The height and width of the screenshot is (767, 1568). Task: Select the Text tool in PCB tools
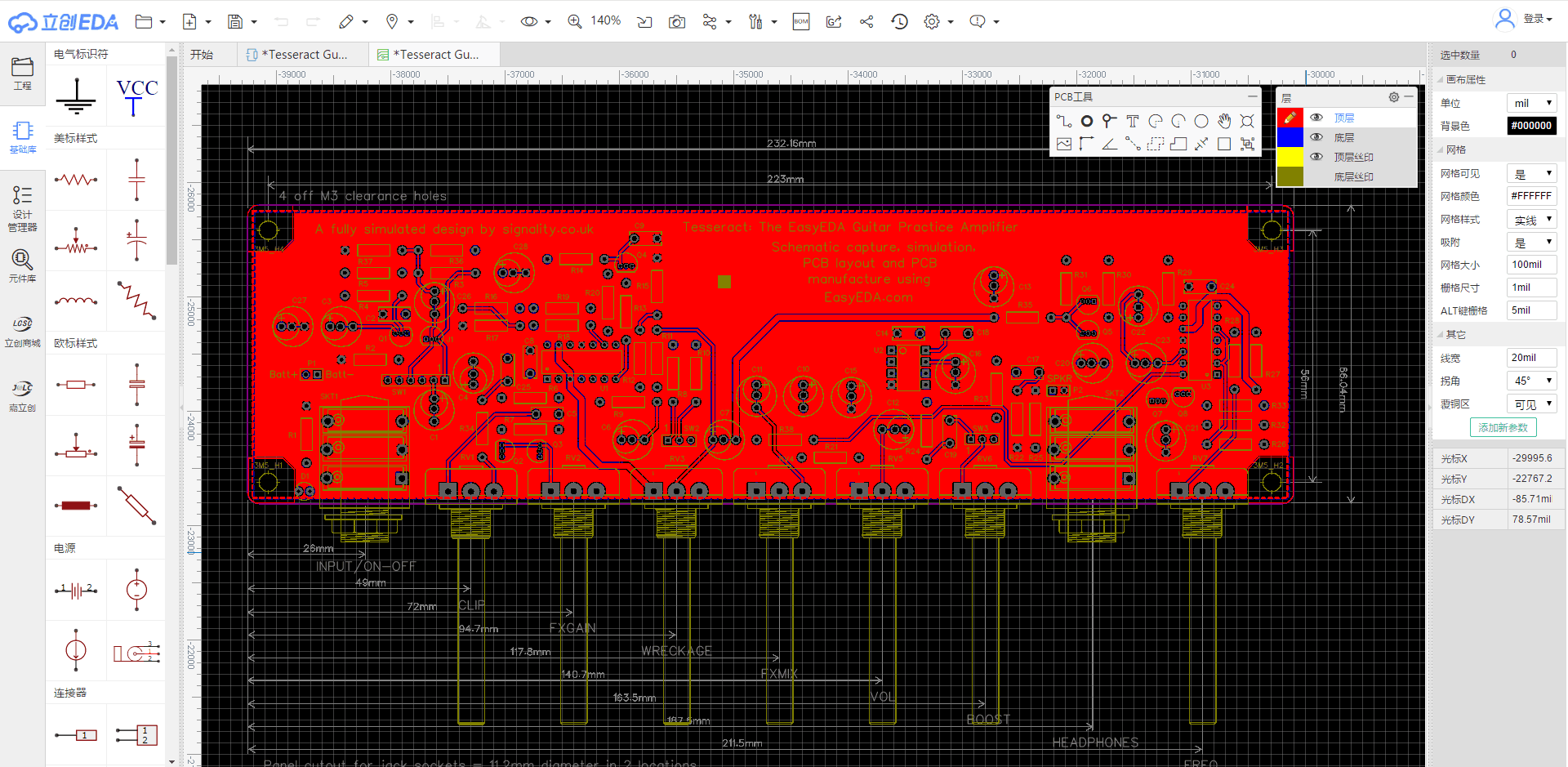pyautogui.click(x=1132, y=121)
